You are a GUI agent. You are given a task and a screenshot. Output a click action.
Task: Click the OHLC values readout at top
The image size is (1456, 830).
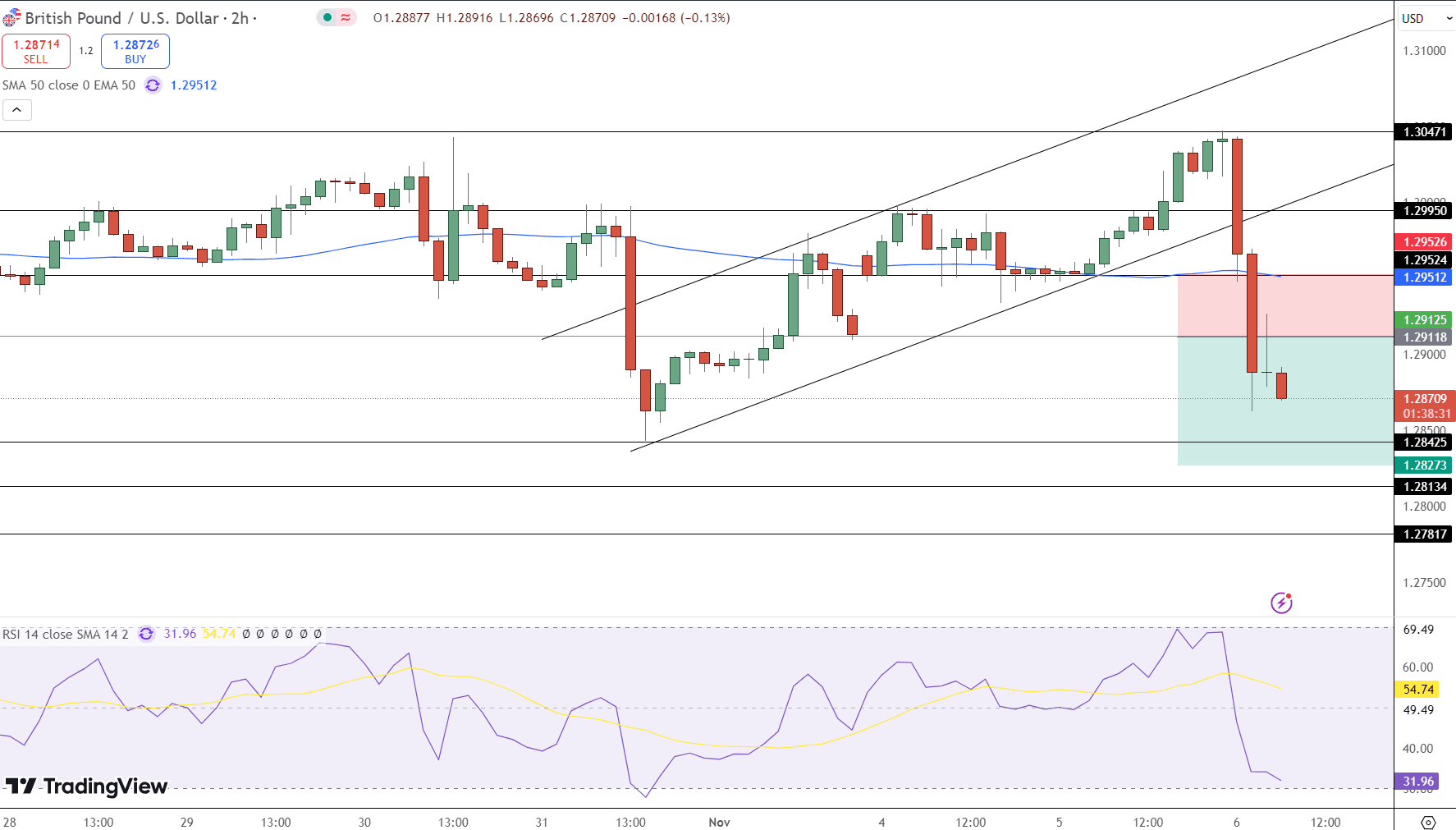pyautogui.click(x=552, y=18)
